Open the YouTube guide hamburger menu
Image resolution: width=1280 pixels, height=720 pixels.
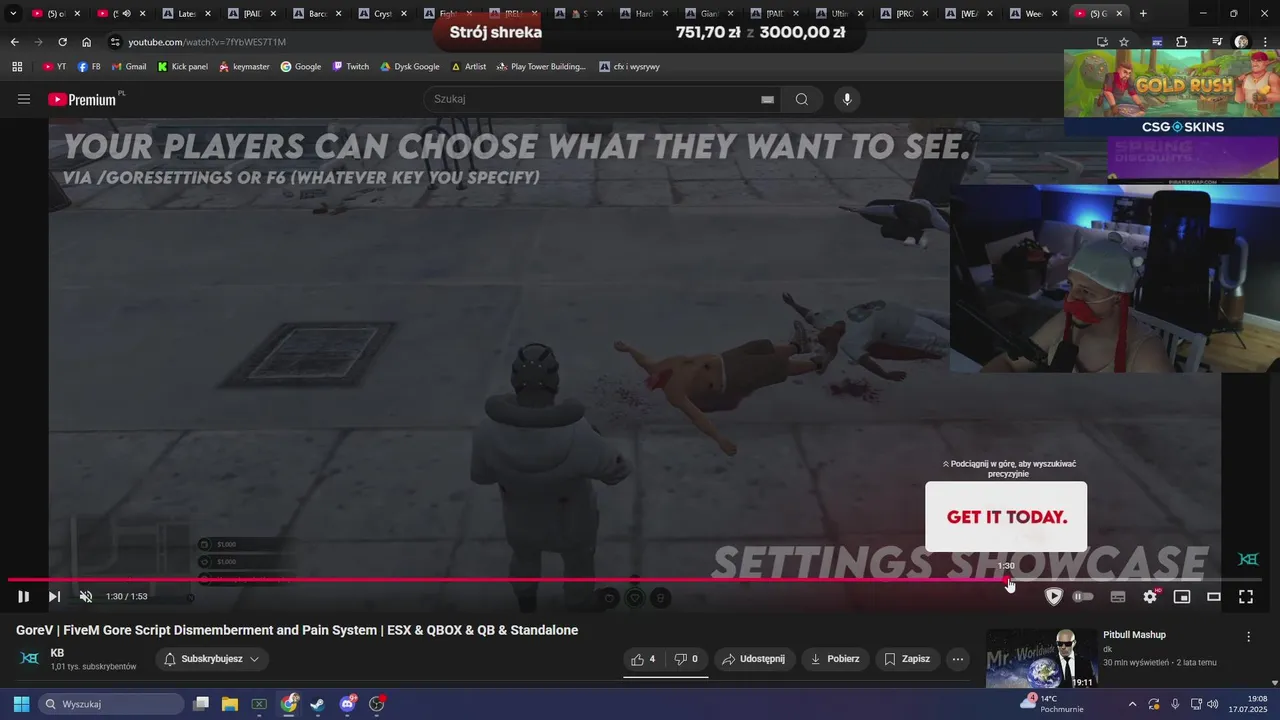(x=24, y=99)
